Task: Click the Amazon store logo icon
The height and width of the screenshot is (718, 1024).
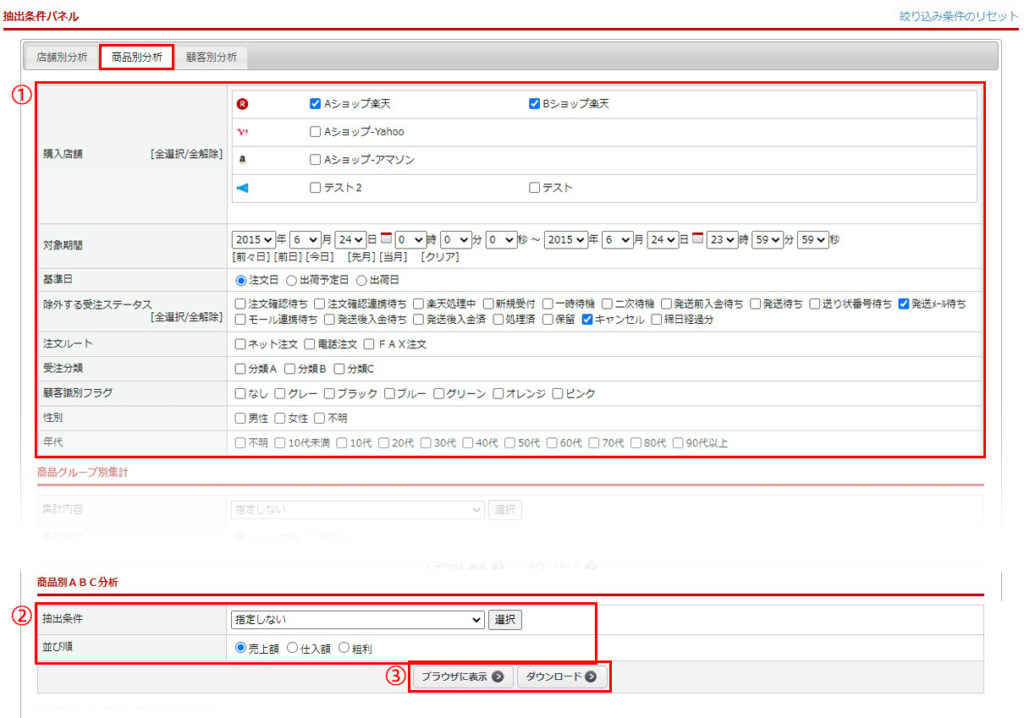Action: point(242,159)
